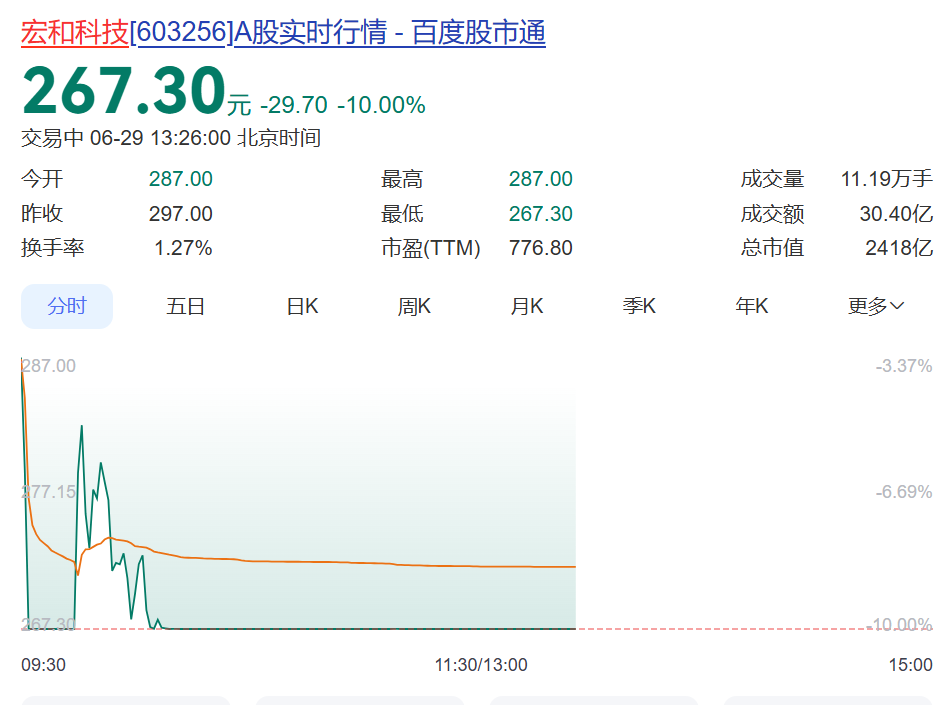Click the orange average price line end point
The width and height of the screenshot is (951, 705).
coord(574,567)
